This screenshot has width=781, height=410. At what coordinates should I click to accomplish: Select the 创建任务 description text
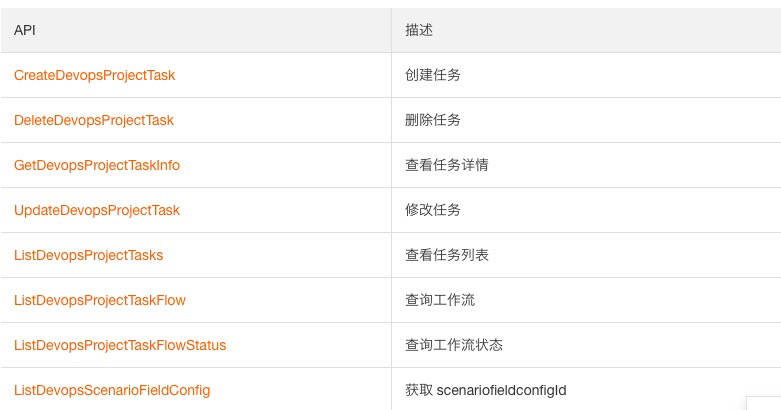click(433, 75)
